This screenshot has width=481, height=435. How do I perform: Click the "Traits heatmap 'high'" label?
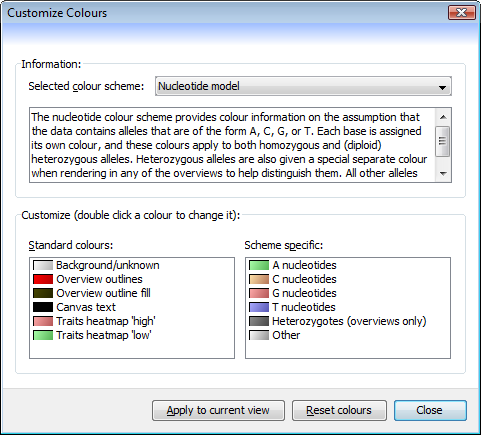(x=106, y=321)
